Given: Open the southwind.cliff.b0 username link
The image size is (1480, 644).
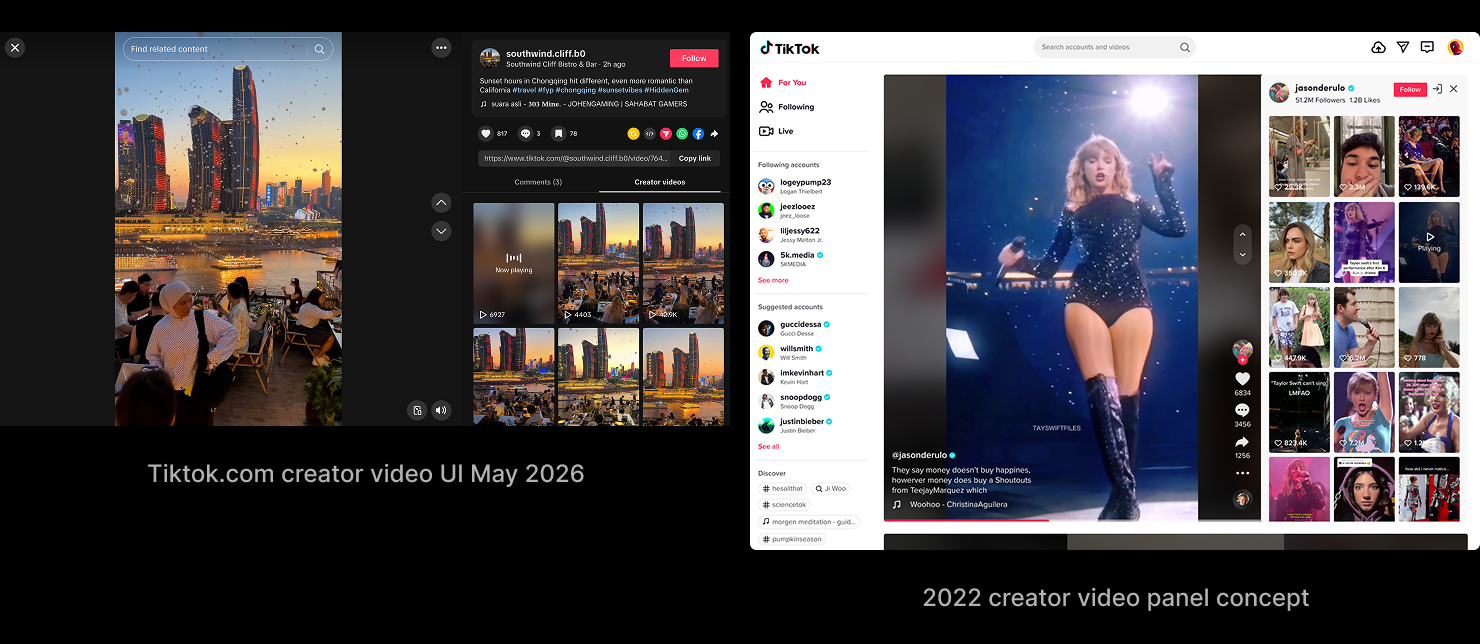Looking at the screenshot, I should click(x=546, y=53).
